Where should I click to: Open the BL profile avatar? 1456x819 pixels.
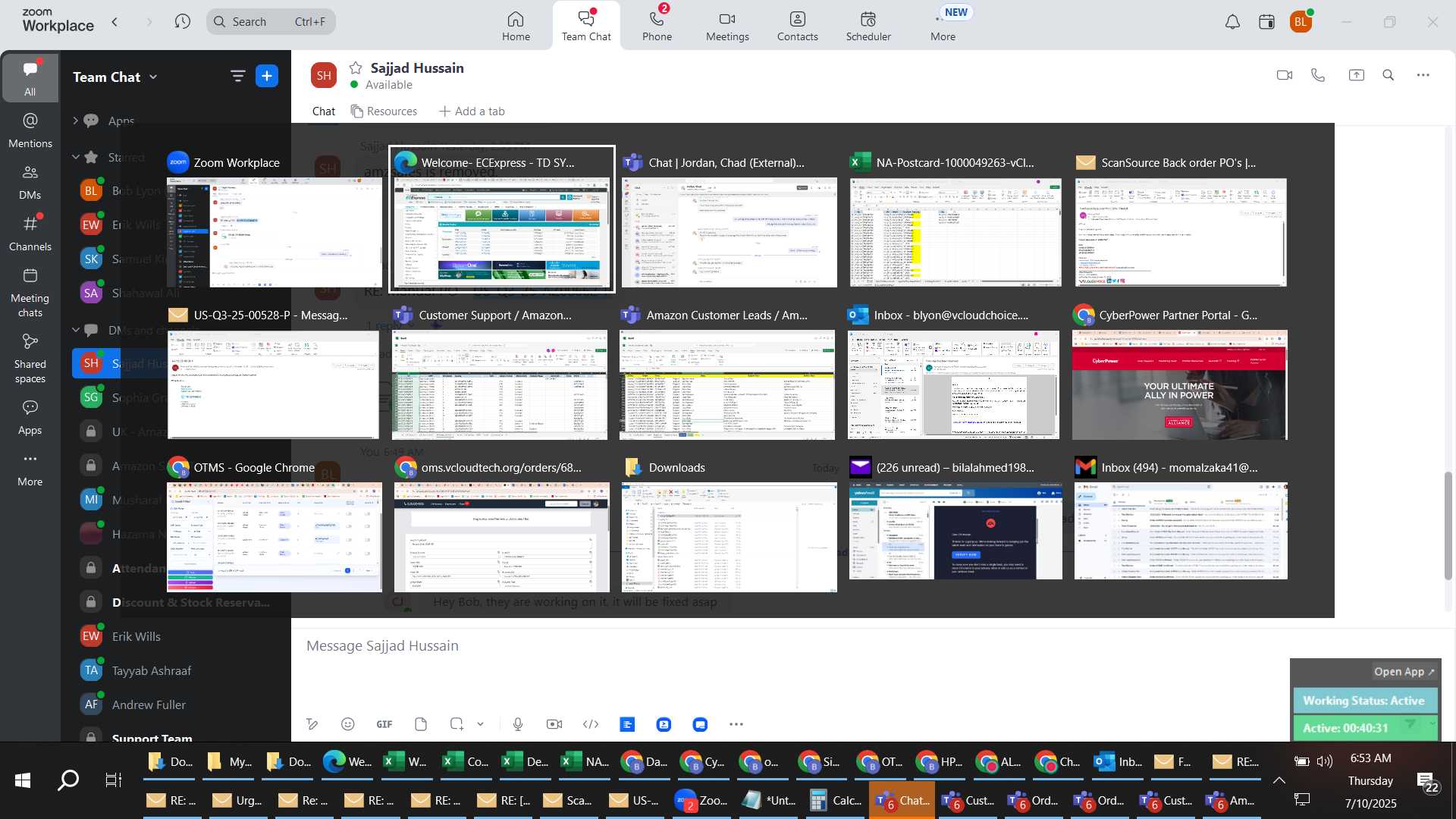pyautogui.click(x=1301, y=22)
